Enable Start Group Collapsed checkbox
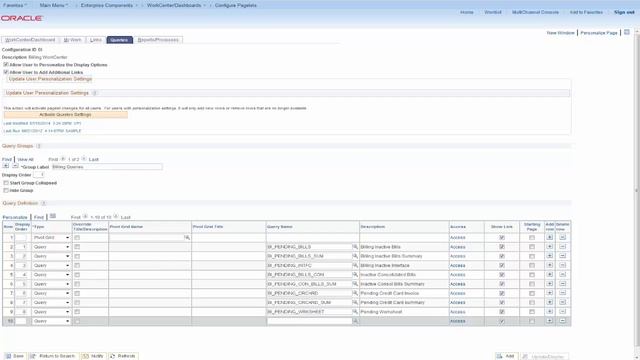Viewport: 640px width, 360px height. click(x=6, y=183)
